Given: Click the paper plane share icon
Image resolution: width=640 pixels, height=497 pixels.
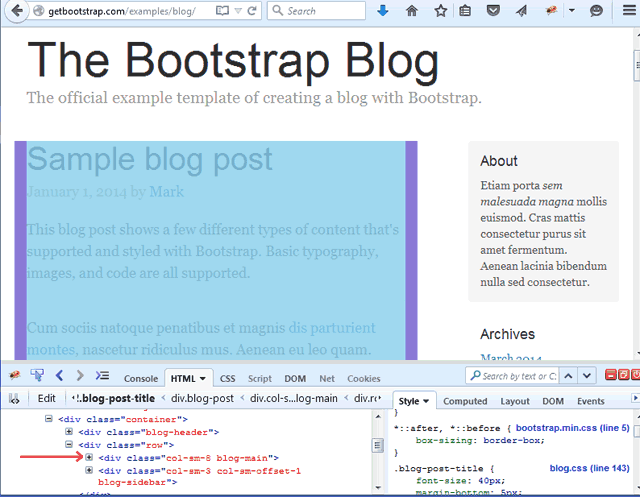Looking at the screenshot, I should click(x=521, y=11).
